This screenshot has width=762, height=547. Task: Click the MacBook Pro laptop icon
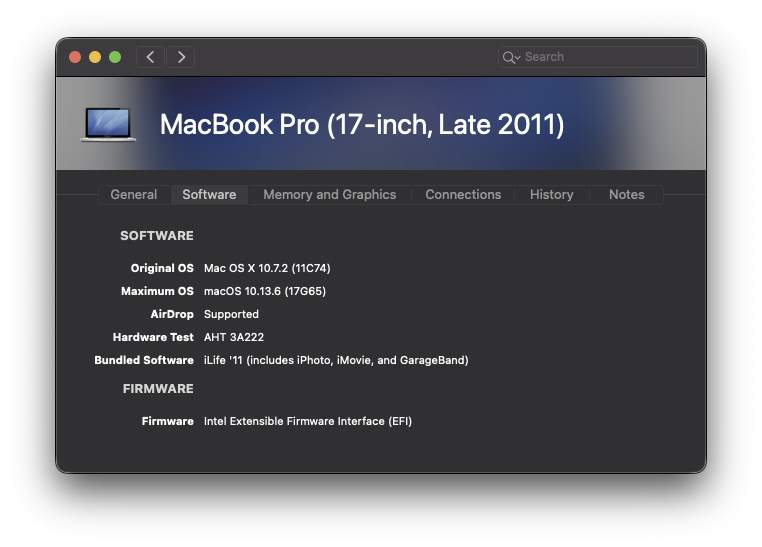(x=108, y=124)
